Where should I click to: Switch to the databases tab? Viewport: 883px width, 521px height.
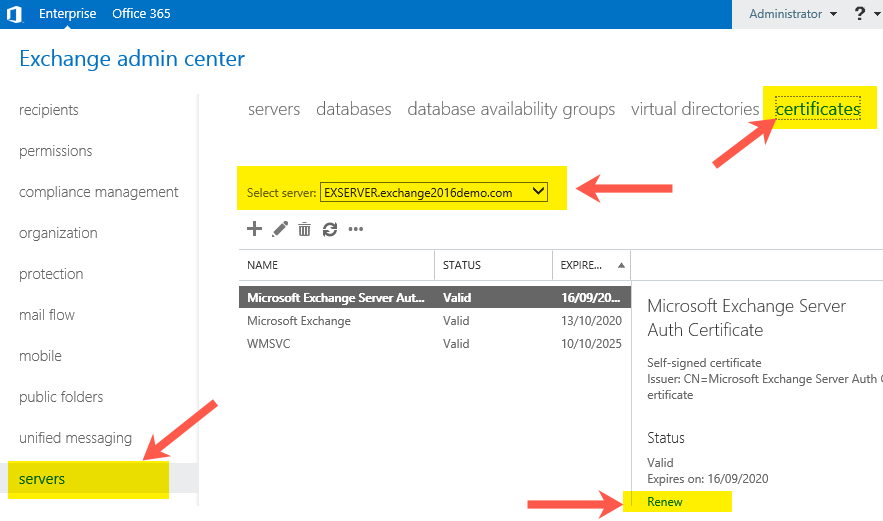(x=353, y=109)
